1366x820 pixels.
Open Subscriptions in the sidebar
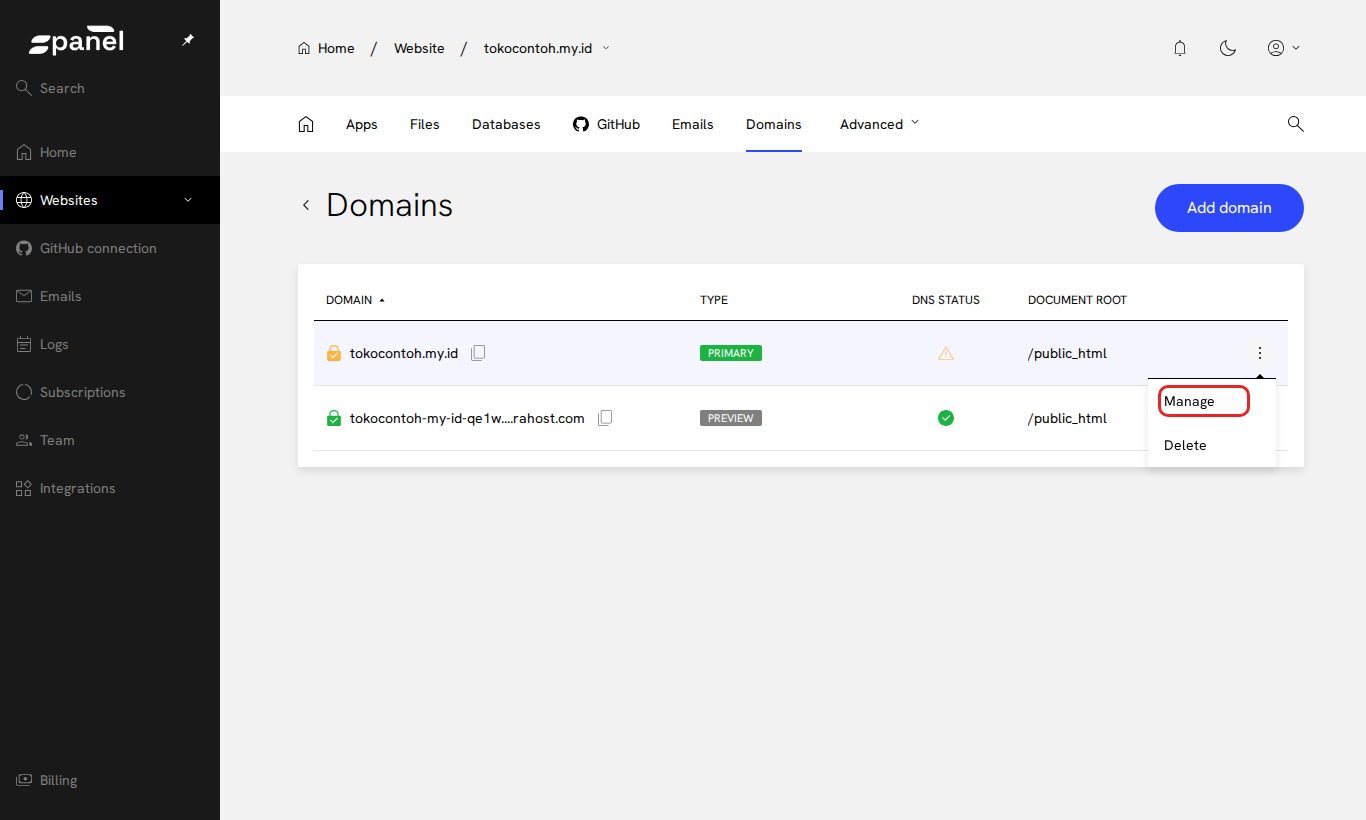pos(110,392)
